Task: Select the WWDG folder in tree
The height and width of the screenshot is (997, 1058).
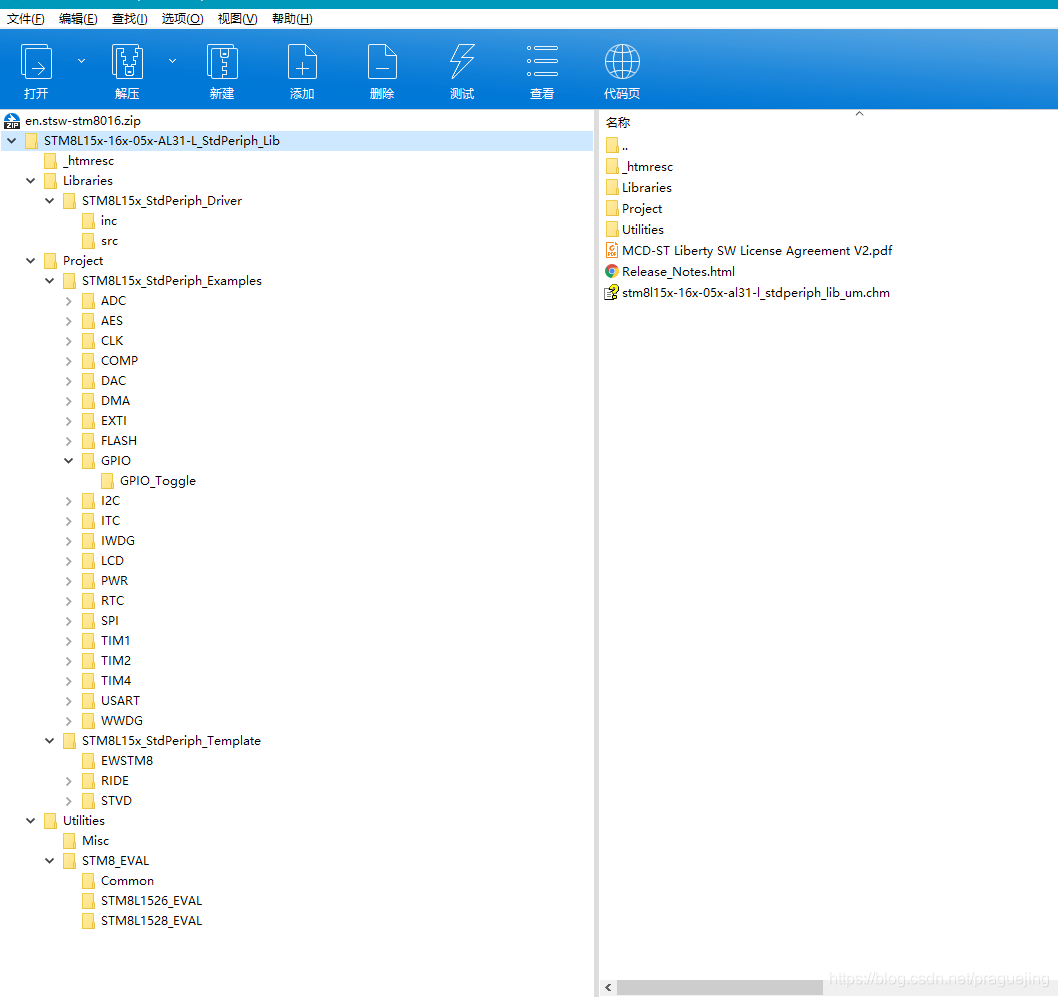Action: coord(121,720)
